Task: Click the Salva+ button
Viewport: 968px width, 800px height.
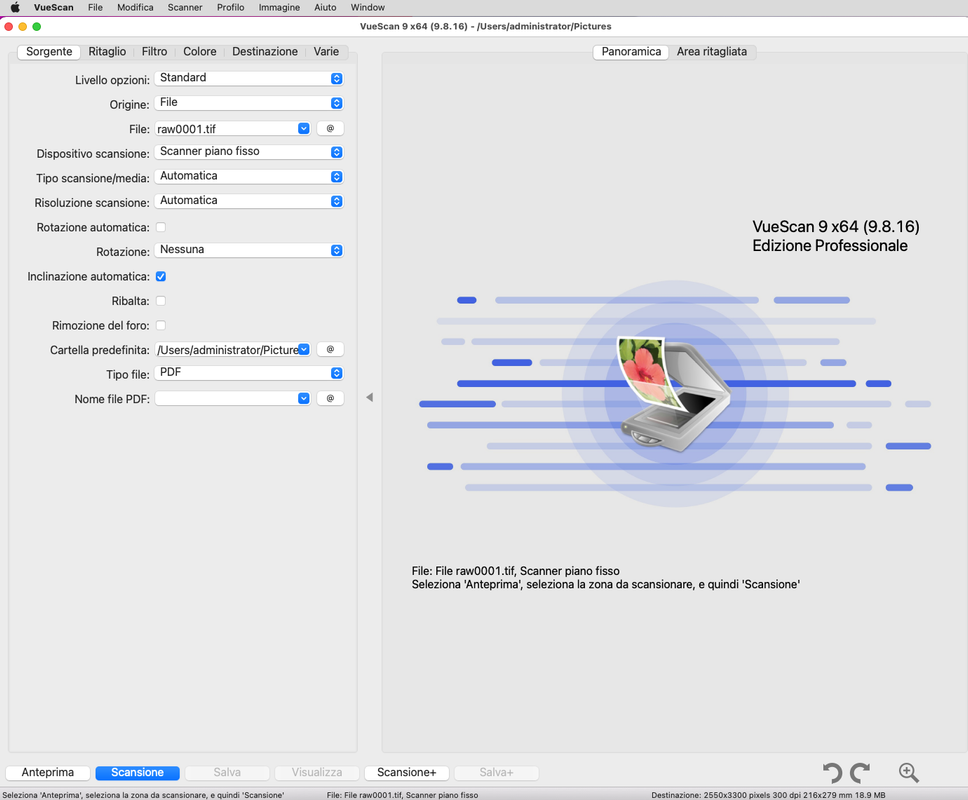Action: pyautogui.click(x=496, y=772)
